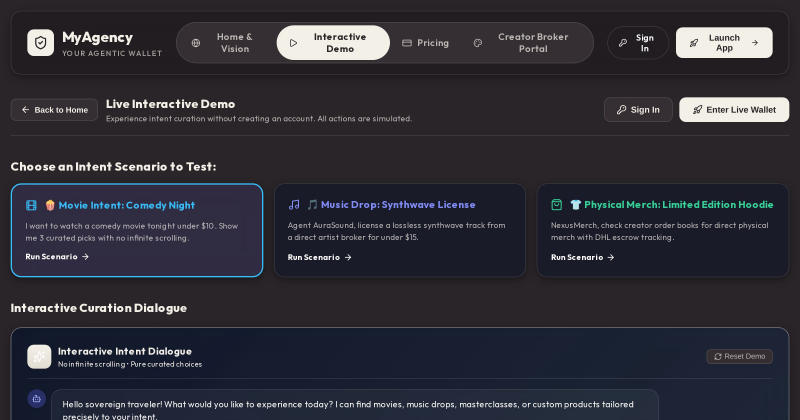Click the globe icon in navigation
This screenshot has height=420, width=800.
(x=196, y=43)
